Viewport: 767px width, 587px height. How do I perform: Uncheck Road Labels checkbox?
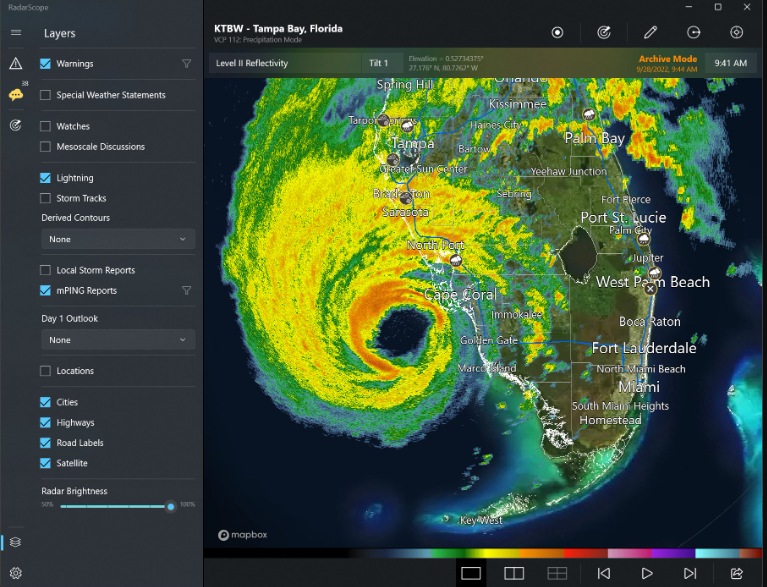tap(45, 443)
